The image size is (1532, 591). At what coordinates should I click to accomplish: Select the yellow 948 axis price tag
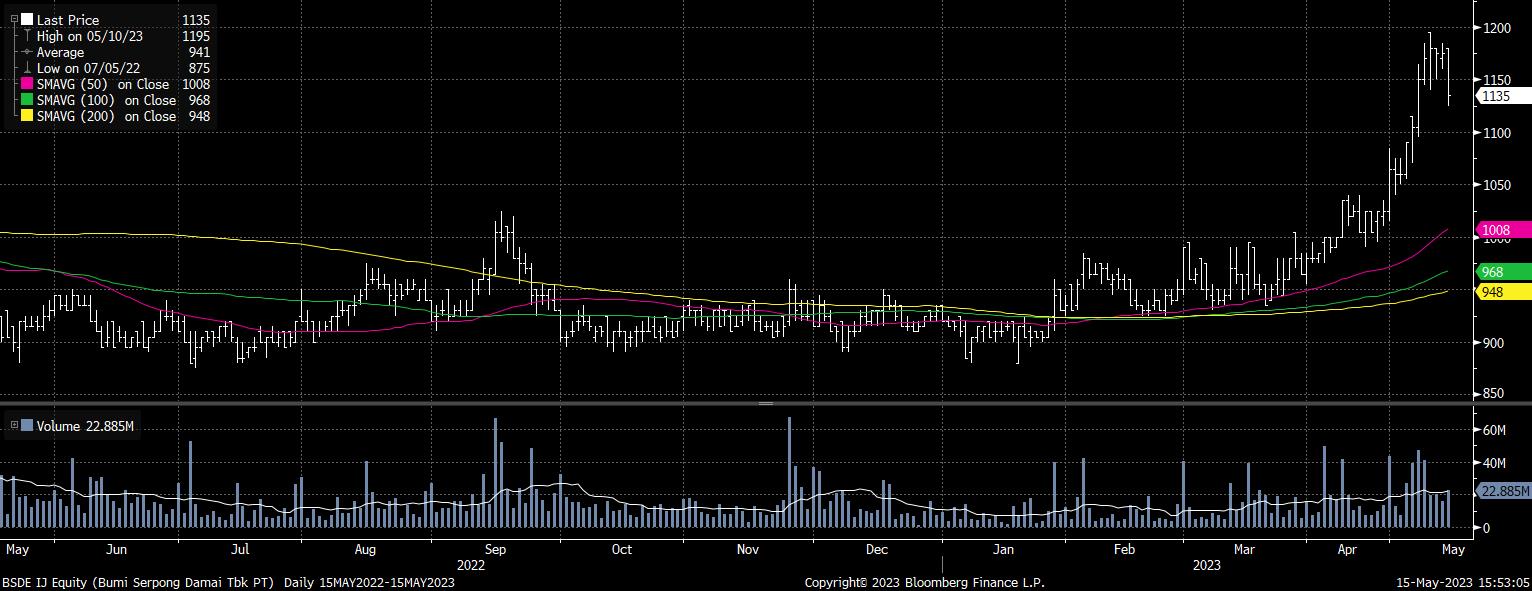coord(1502,291)
